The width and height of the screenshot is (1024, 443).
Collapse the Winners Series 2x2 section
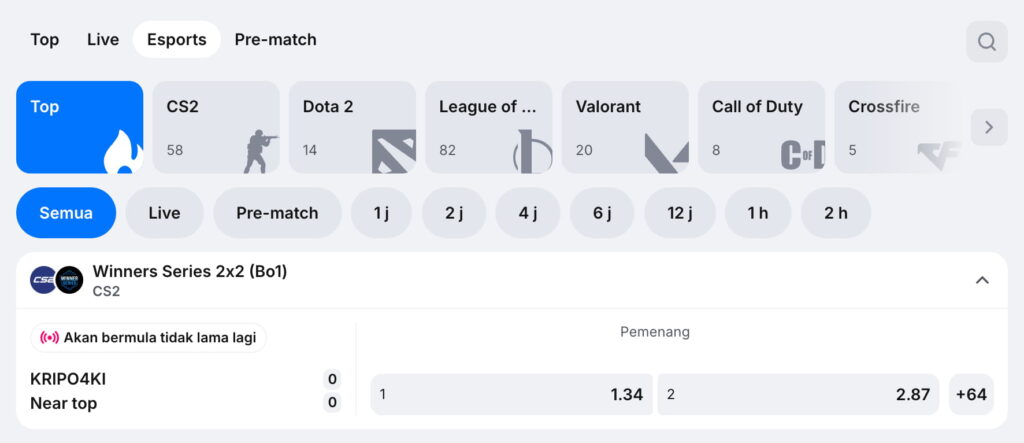tap(982, 280)
